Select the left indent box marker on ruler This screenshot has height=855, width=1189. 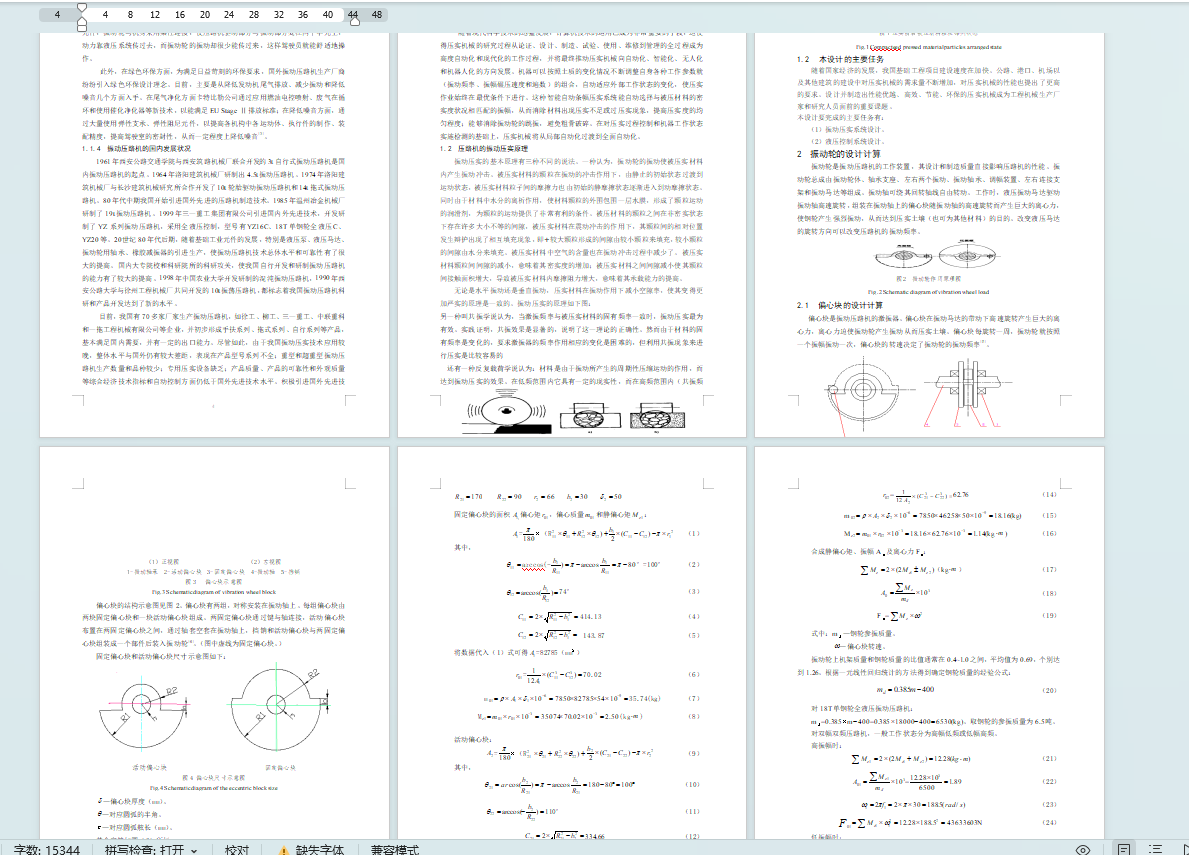[82, 27]
